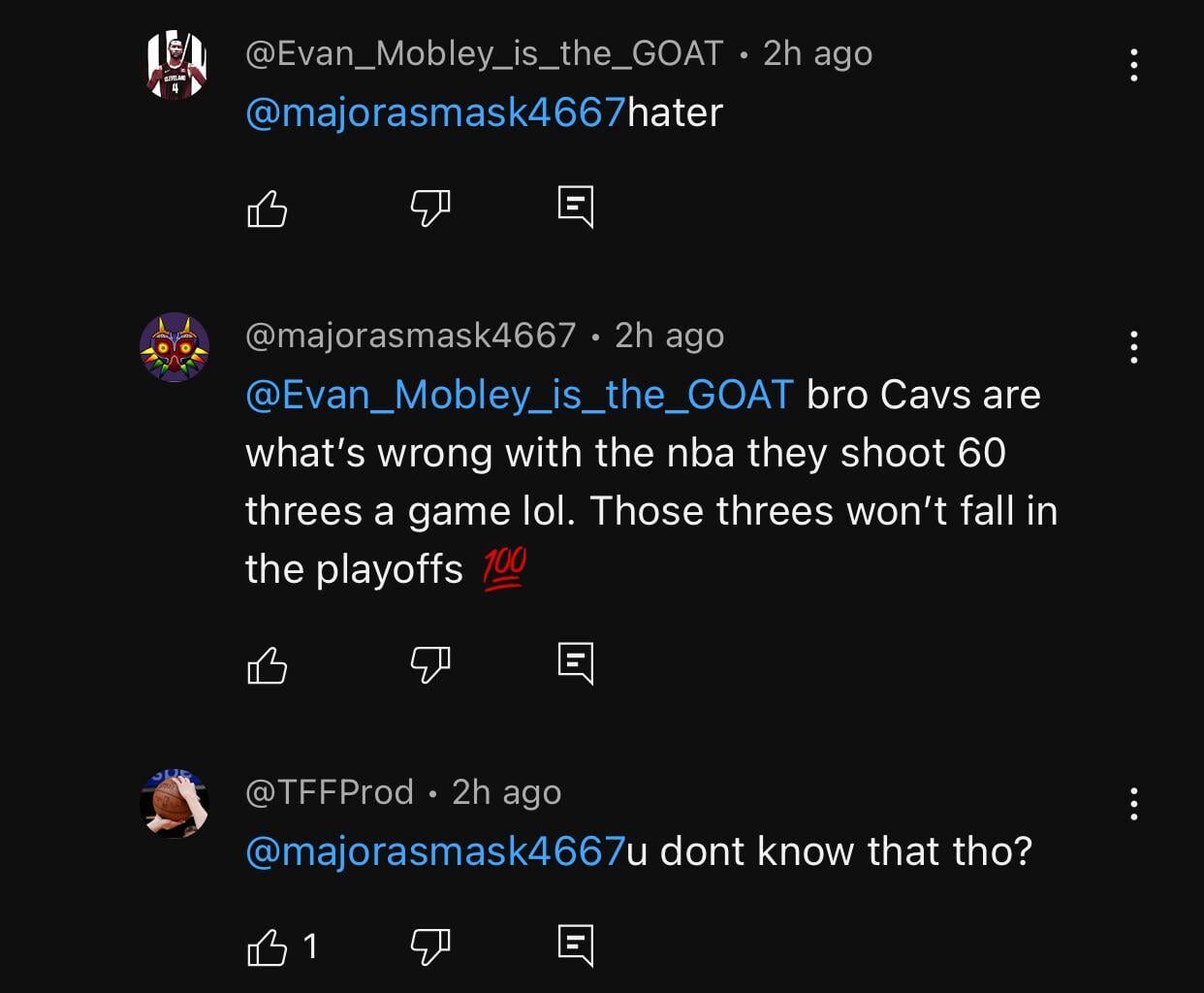Viewport: 1204px width, 993px height.
Task: Dislike the "hater" comment
Action: click(x=432, y=207)
